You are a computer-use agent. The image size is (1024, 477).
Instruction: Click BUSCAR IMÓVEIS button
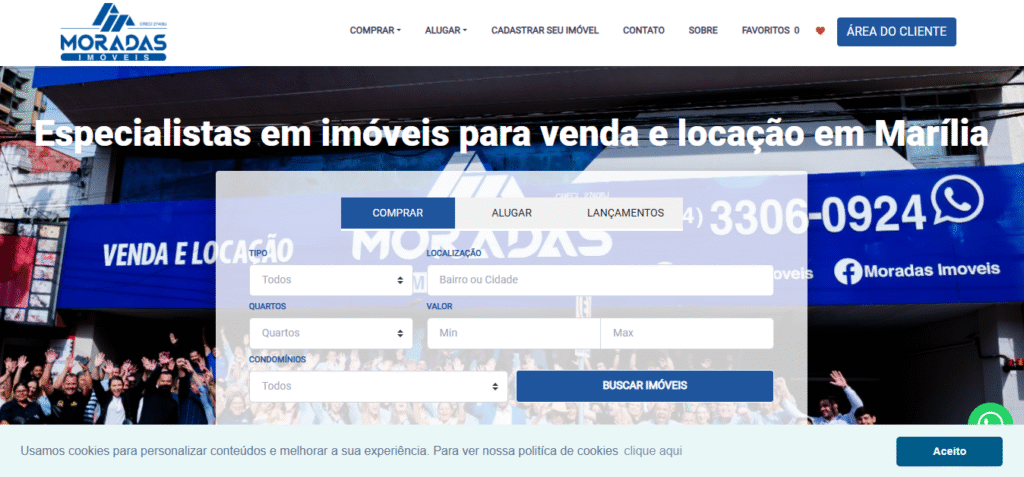[645, 386]
